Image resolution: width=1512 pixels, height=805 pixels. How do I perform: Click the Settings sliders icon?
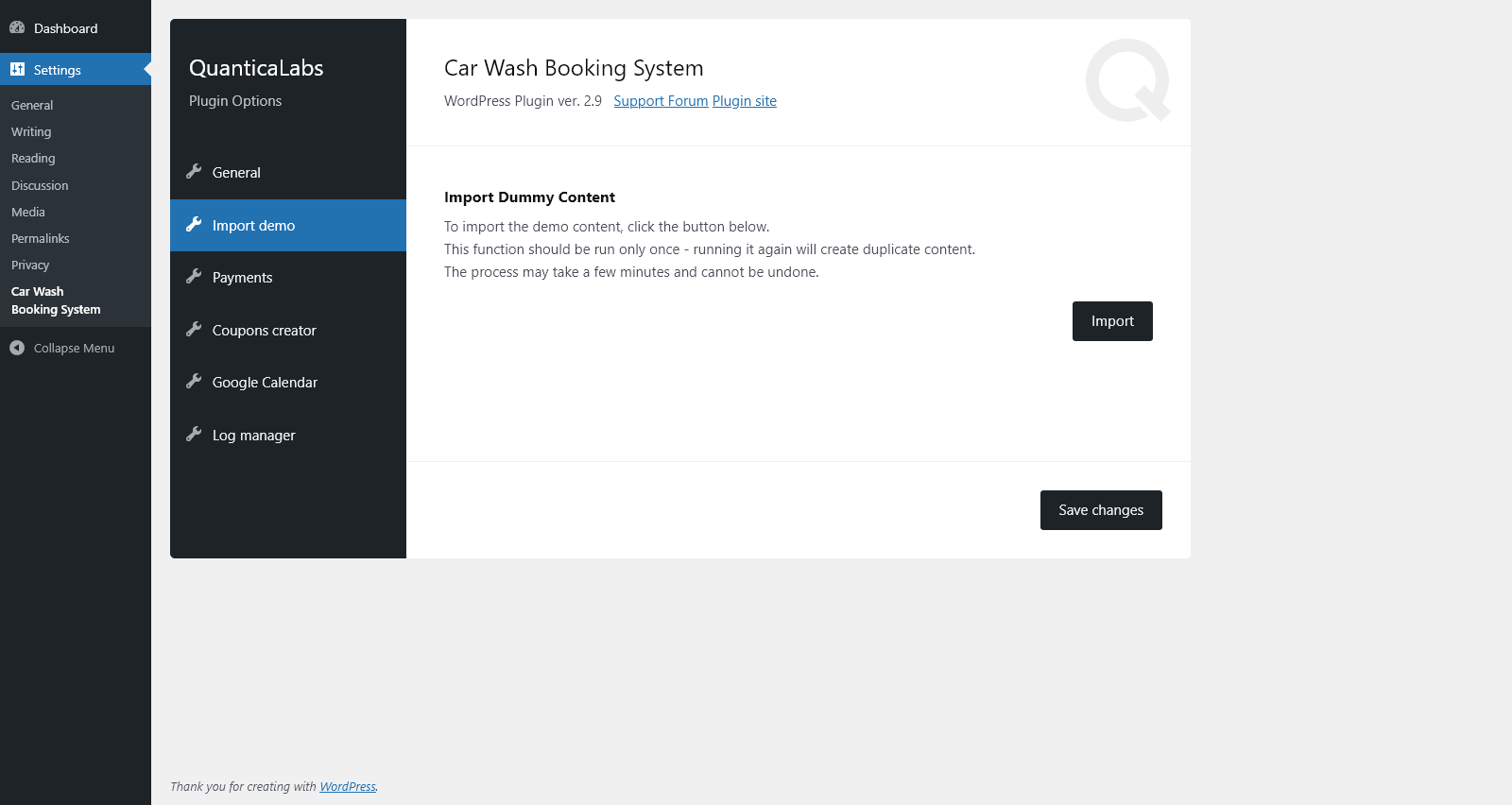click(x=17, y=69)
